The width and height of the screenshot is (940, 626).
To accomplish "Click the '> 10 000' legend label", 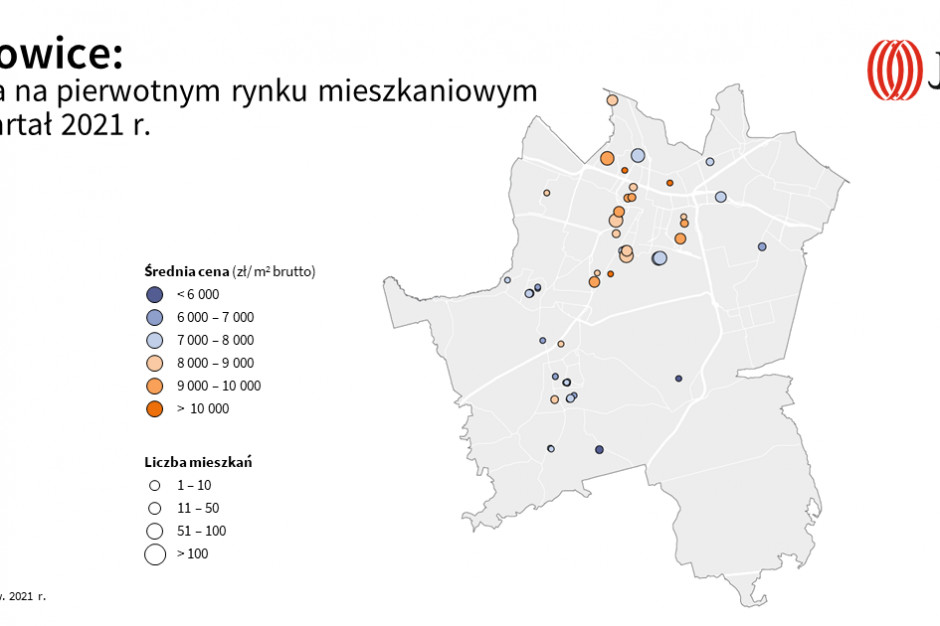I will [x=203, y=408].
